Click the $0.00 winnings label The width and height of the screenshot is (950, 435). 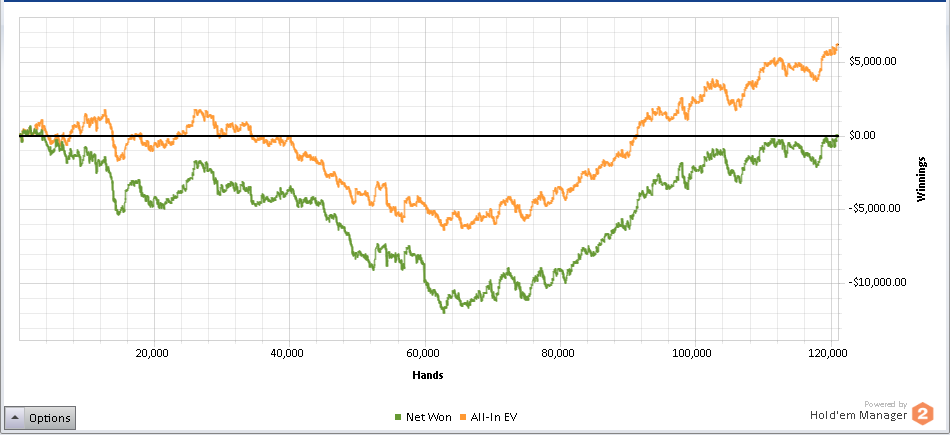862,135
